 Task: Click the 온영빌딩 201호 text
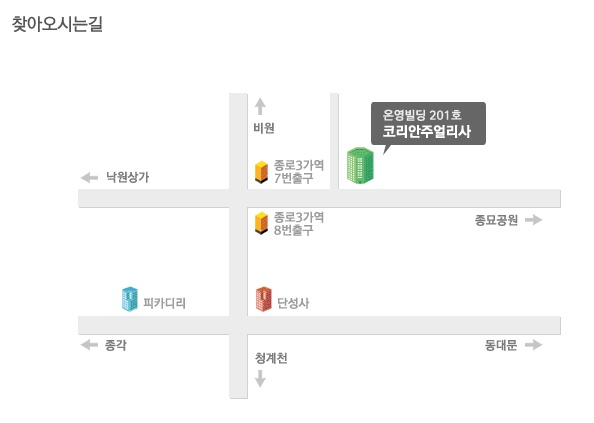(x=422, y=115)
